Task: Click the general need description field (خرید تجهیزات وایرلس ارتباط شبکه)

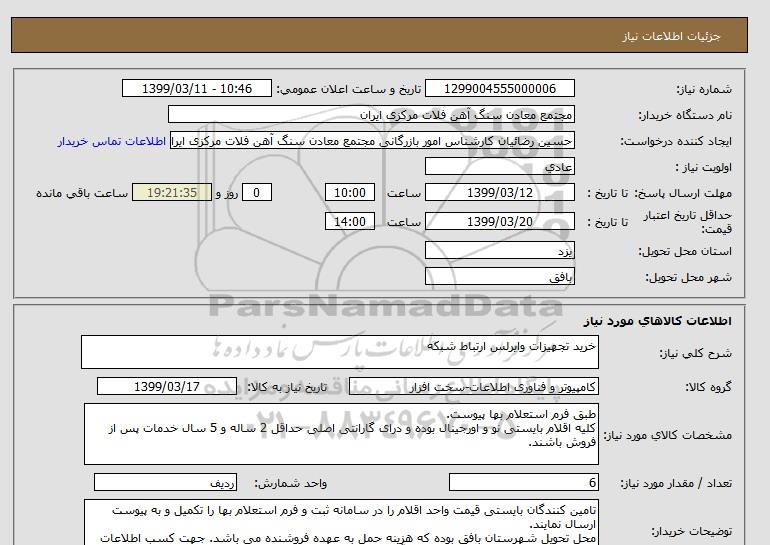Action: 340,352
